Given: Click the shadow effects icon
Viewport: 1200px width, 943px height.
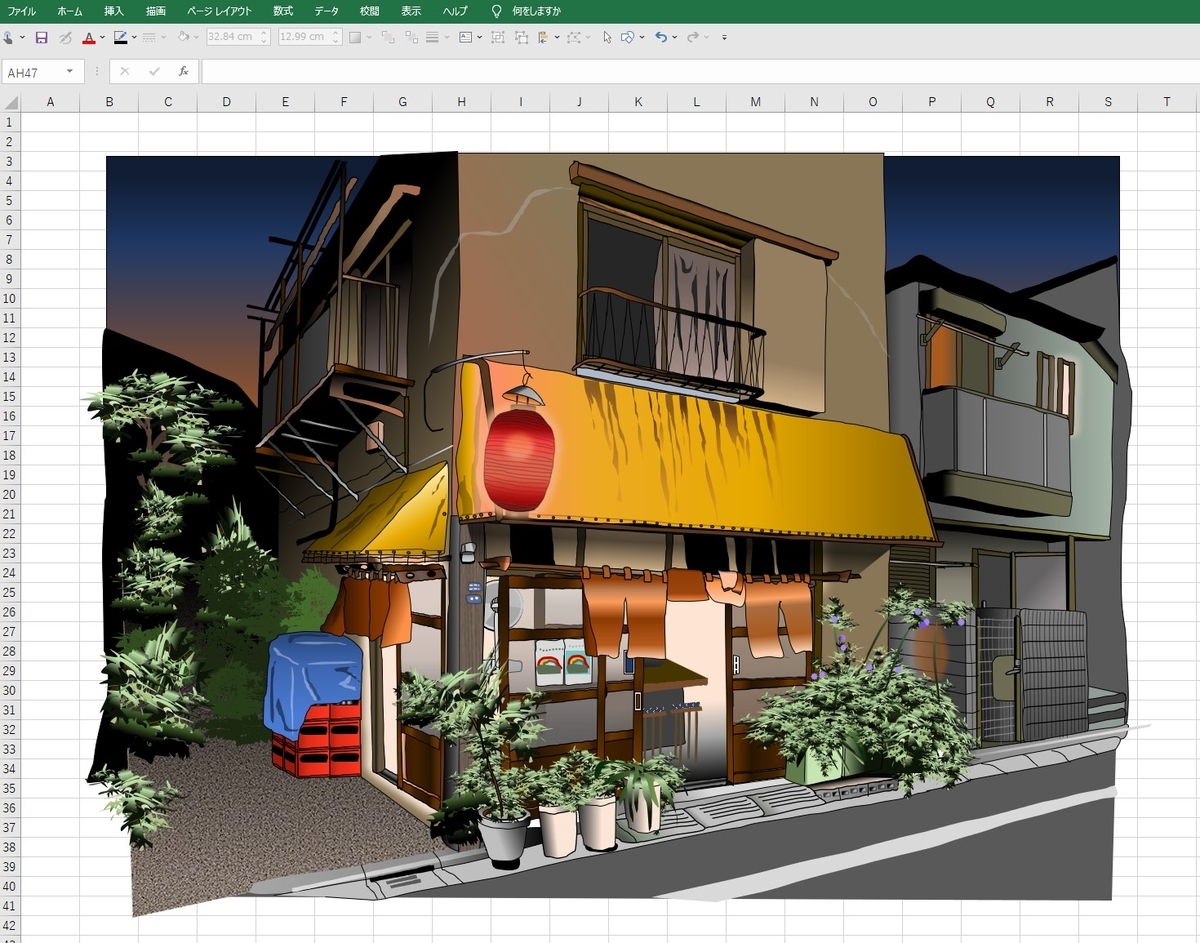Looking at the screenshot, I should point(354,37).
